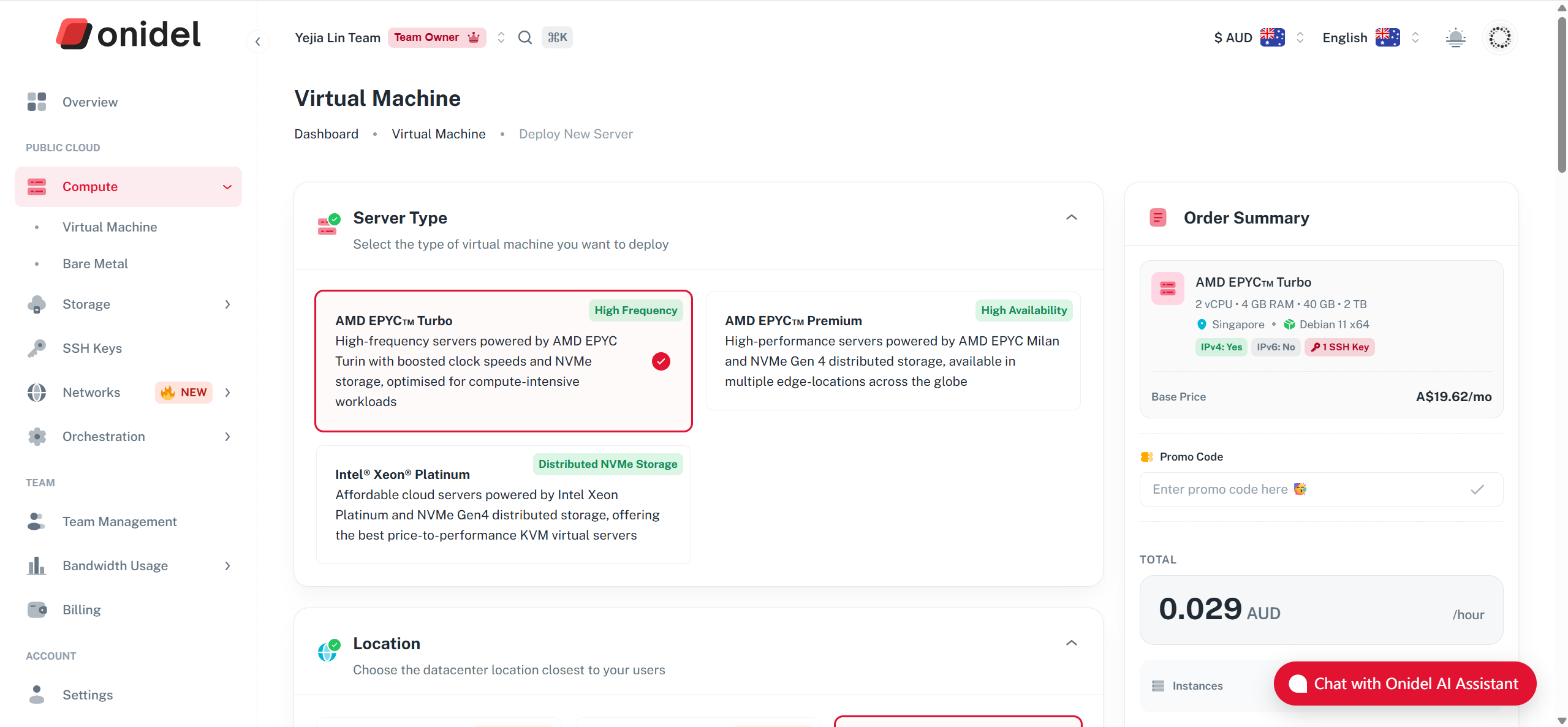
Task: Click the NEW badge on Networks
Action: pyautogui.click(x=184, y=393)
